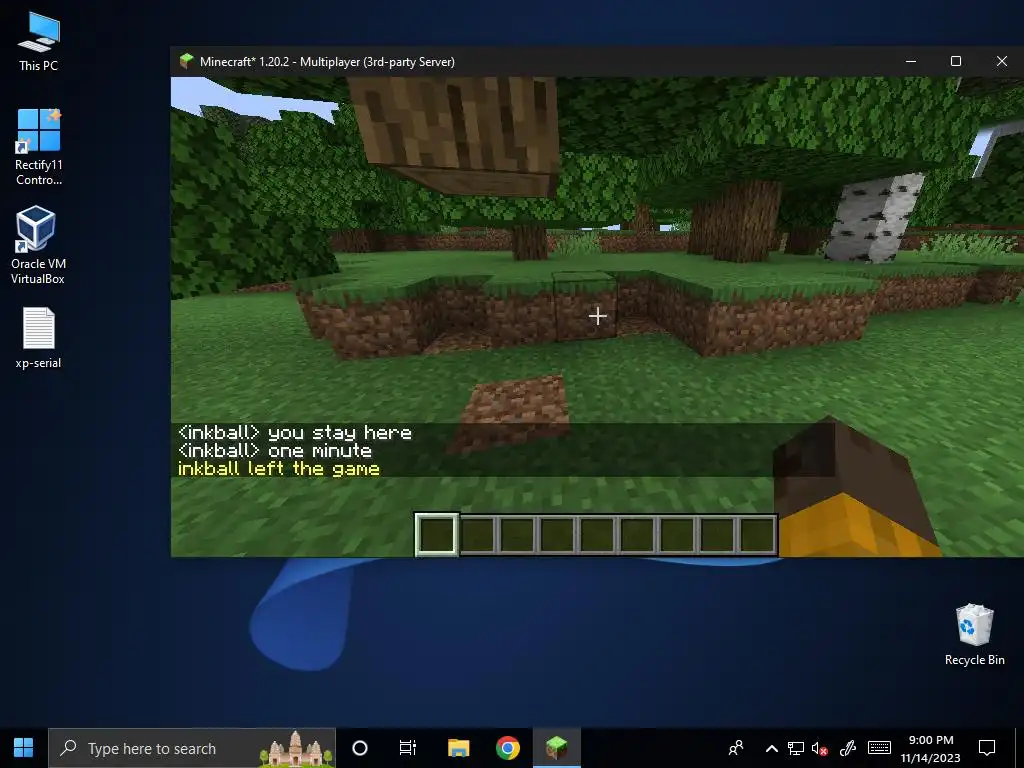Open Rectify11 Control Center shortcut
The height and width of the screenshot is (768, 1024).
click(39, 147)
